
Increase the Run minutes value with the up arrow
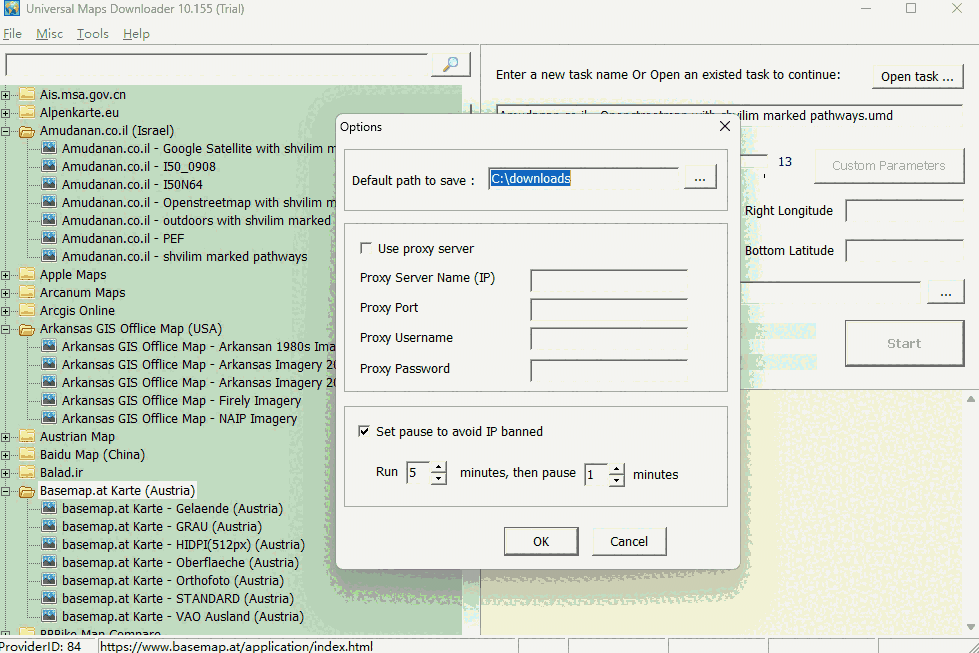438,468
